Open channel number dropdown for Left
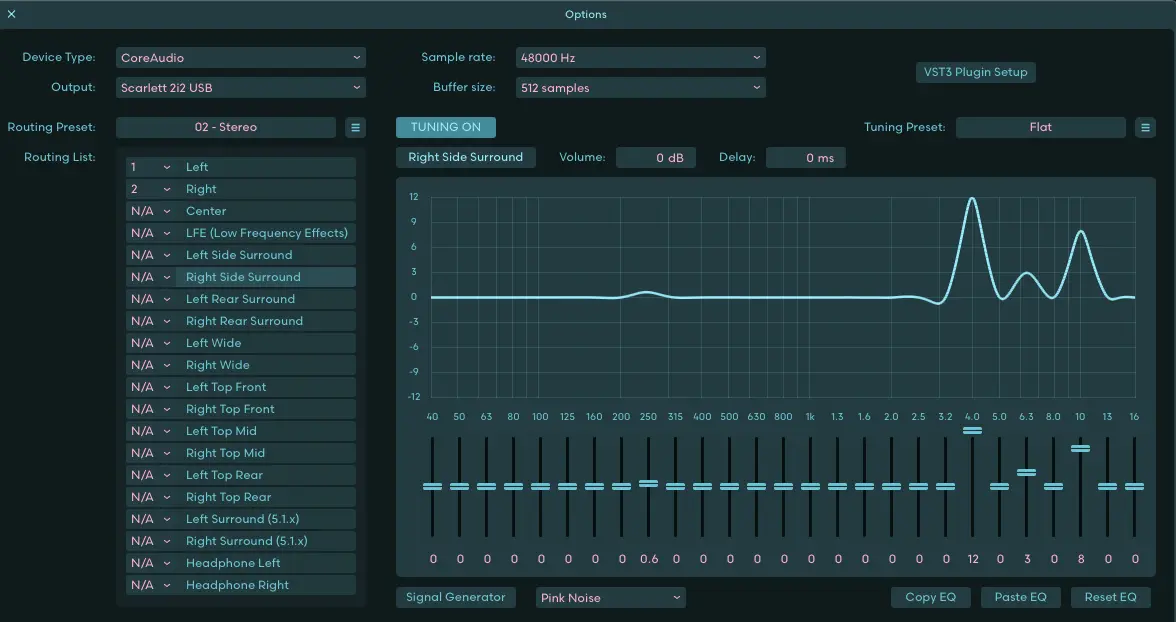Screen dimensions: 1176x622 click(150, 167)
